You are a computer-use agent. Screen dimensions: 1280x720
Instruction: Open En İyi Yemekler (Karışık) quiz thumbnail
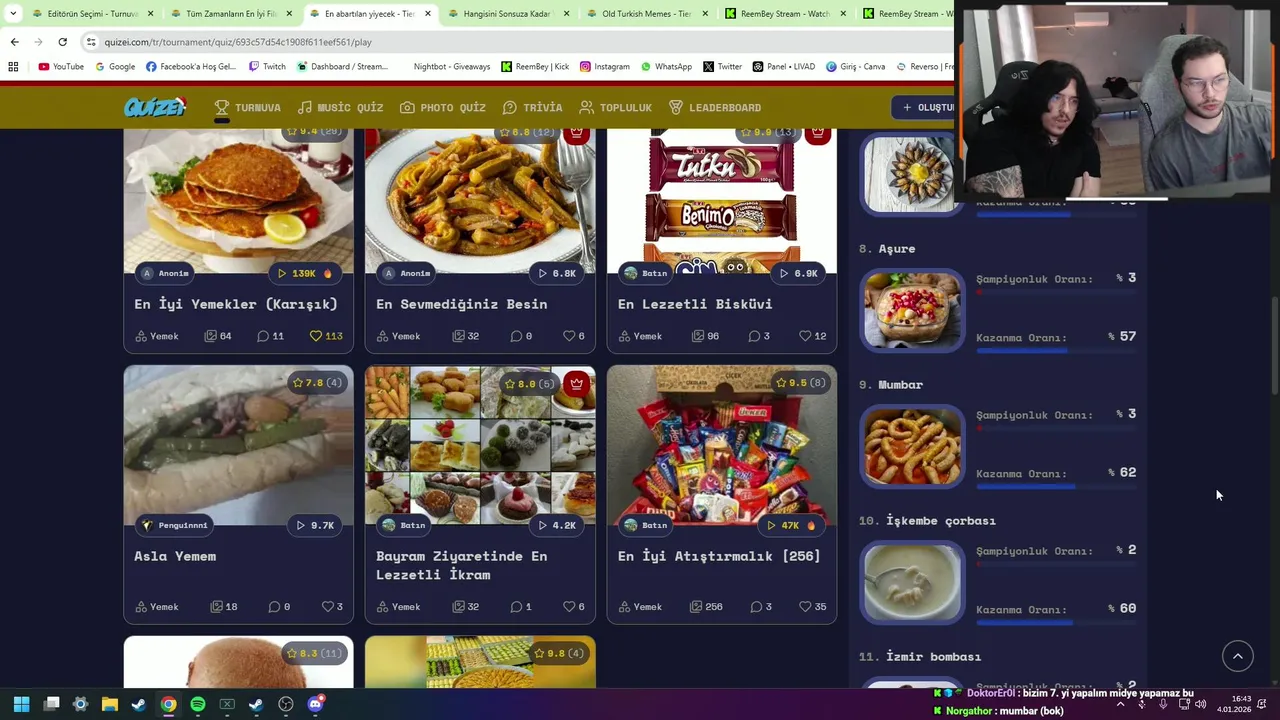[x=238, y=201]
